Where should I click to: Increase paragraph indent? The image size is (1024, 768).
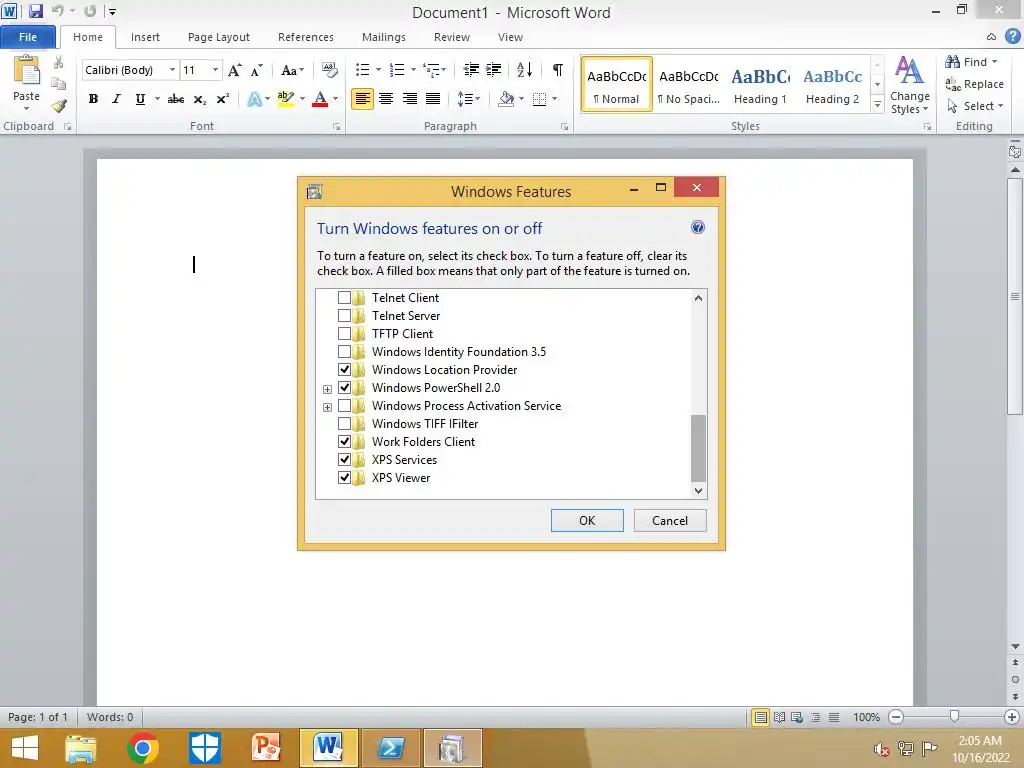coord(494,70)
